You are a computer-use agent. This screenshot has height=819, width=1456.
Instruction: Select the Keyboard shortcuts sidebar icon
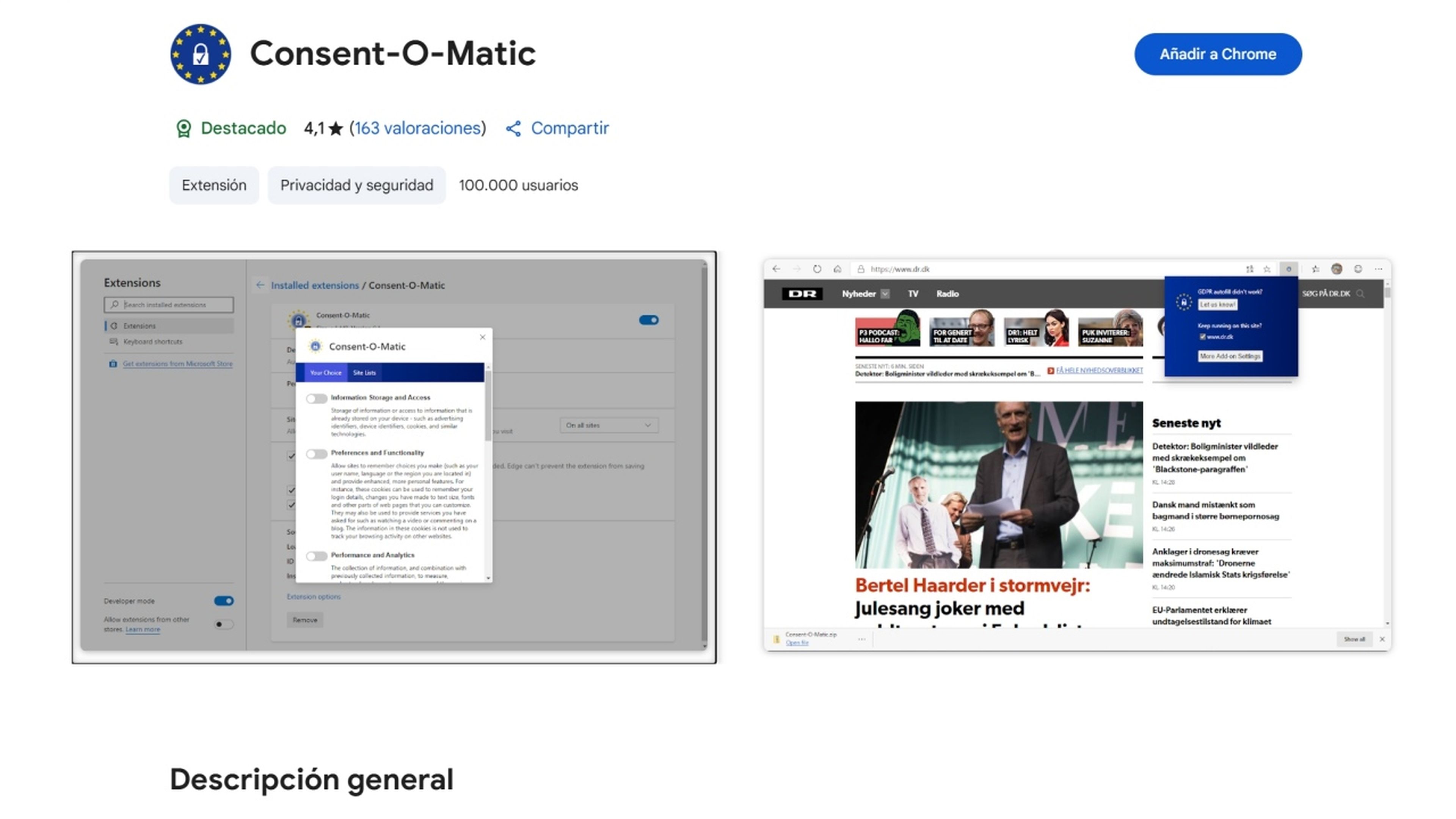tap(114, 341)
